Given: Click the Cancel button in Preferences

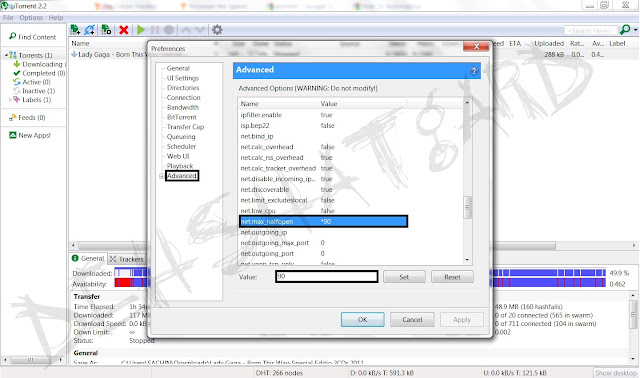Looking at the screenshot, I should [412, 320].
